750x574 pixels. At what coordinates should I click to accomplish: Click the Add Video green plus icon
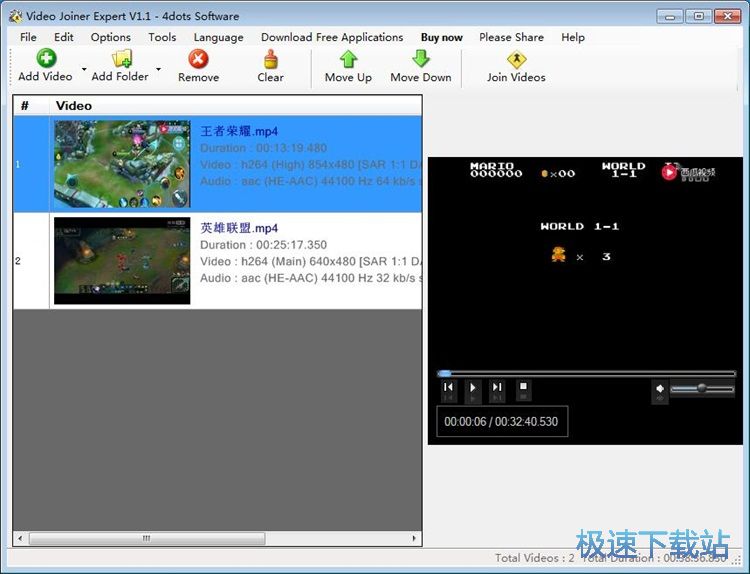point(46,58)
